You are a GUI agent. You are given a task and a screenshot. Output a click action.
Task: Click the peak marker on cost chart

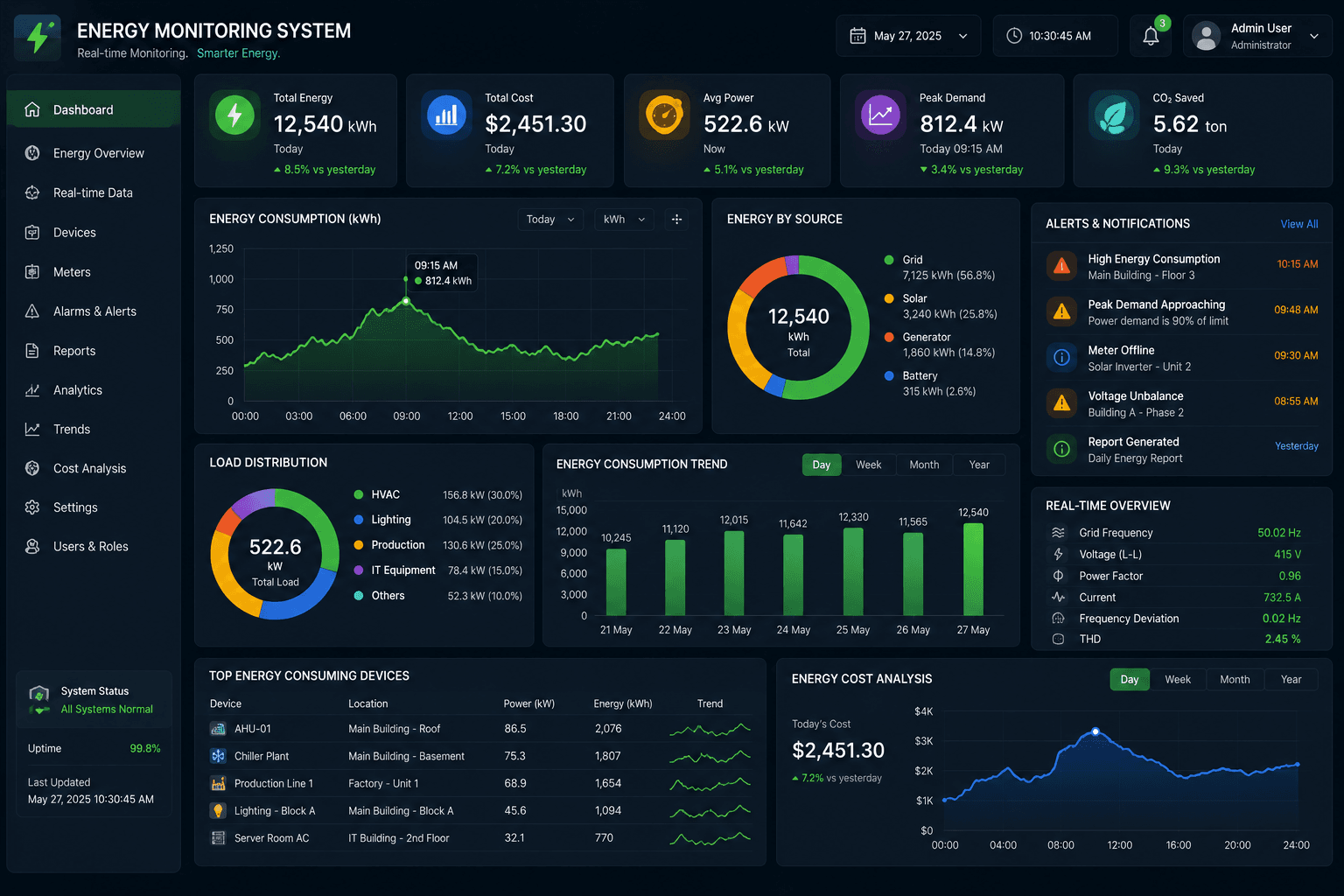1095,731
